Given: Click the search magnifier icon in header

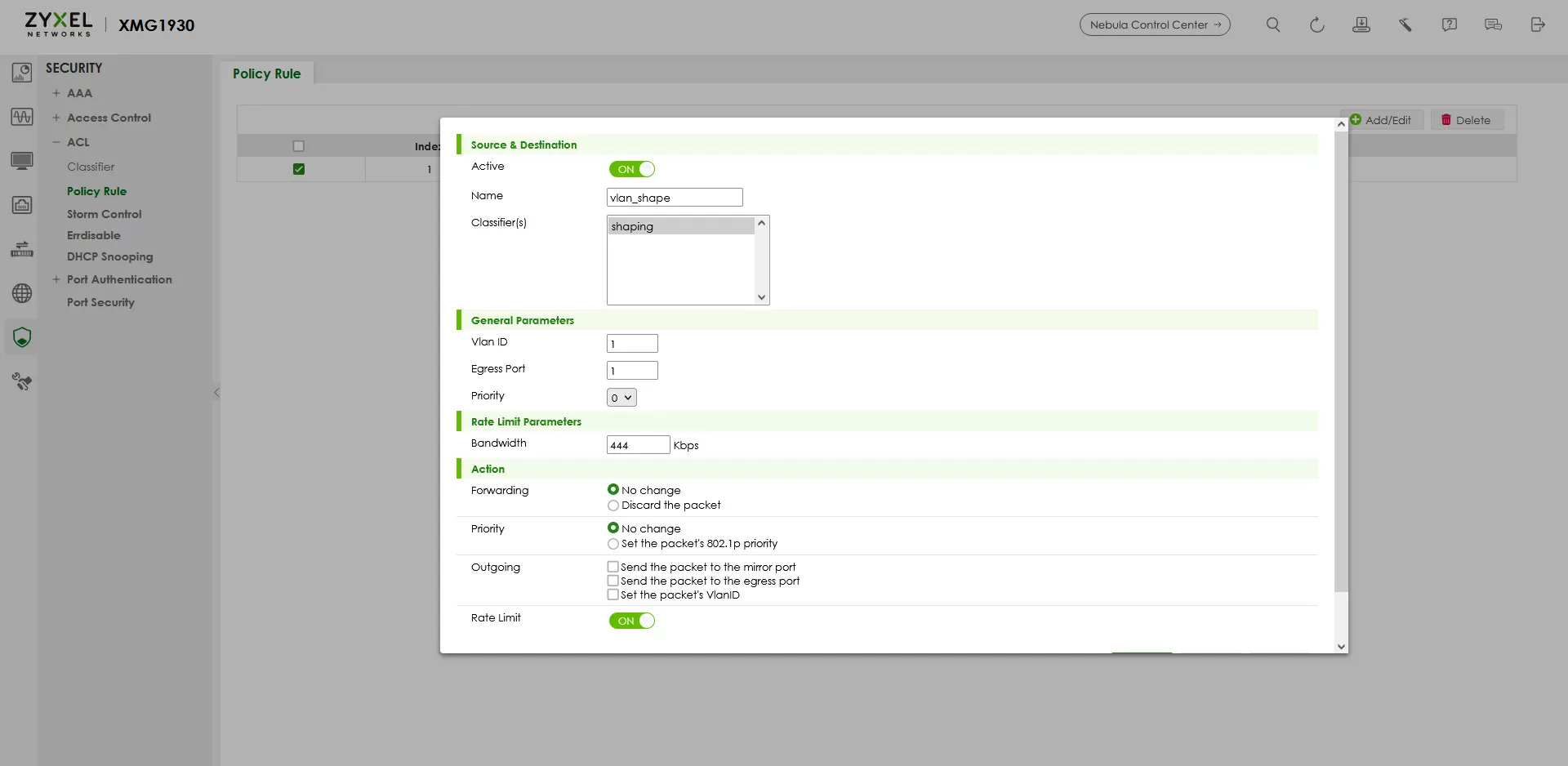Looking at the screenshot, I should click(1272, 24).
